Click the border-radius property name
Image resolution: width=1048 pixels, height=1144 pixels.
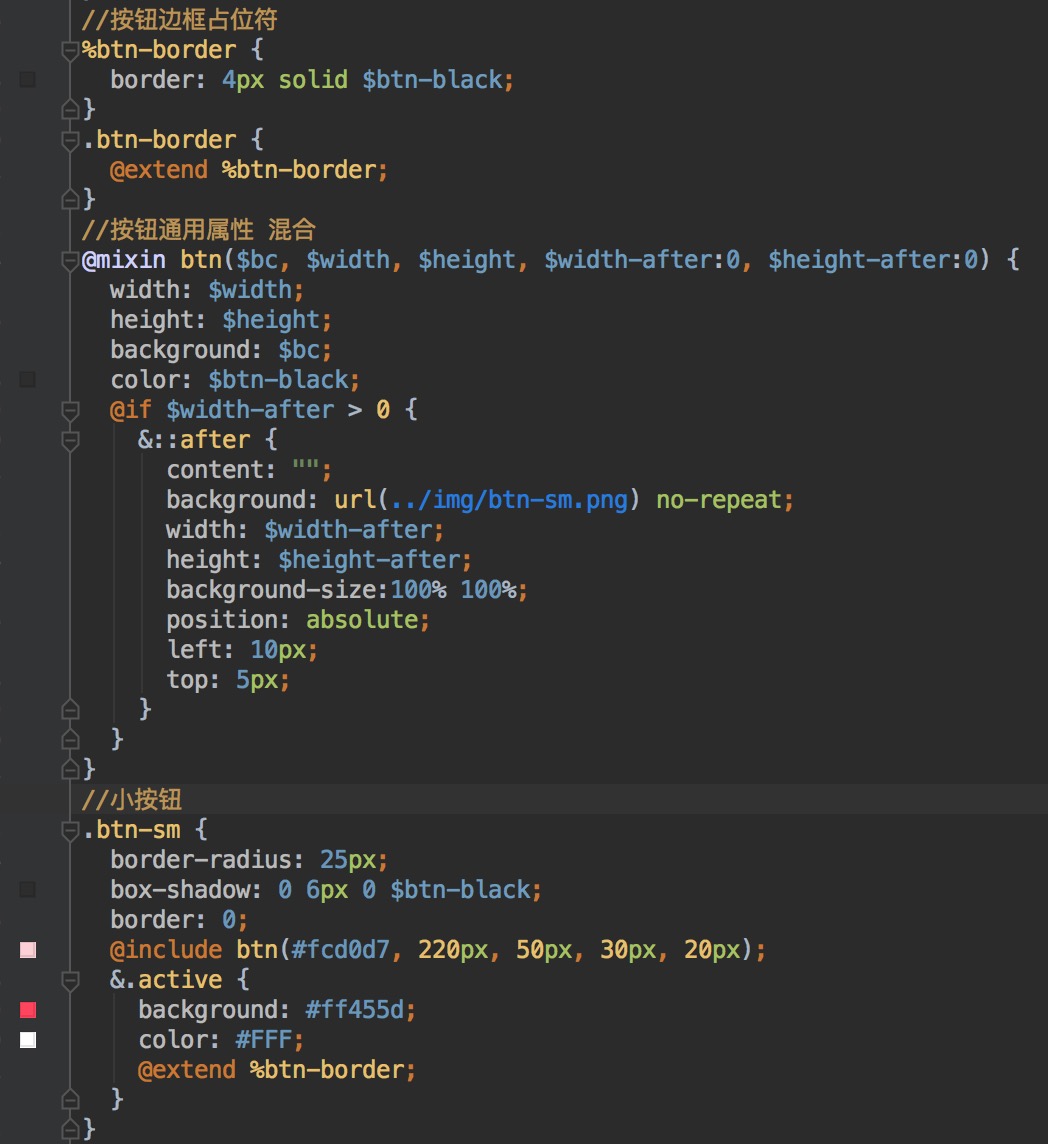pyautogui.click(x=201, y=859)
